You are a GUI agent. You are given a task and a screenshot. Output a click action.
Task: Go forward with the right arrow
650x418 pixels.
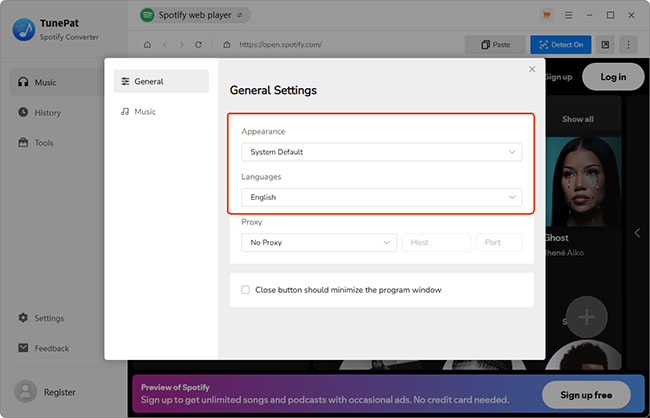click(181, 45)
